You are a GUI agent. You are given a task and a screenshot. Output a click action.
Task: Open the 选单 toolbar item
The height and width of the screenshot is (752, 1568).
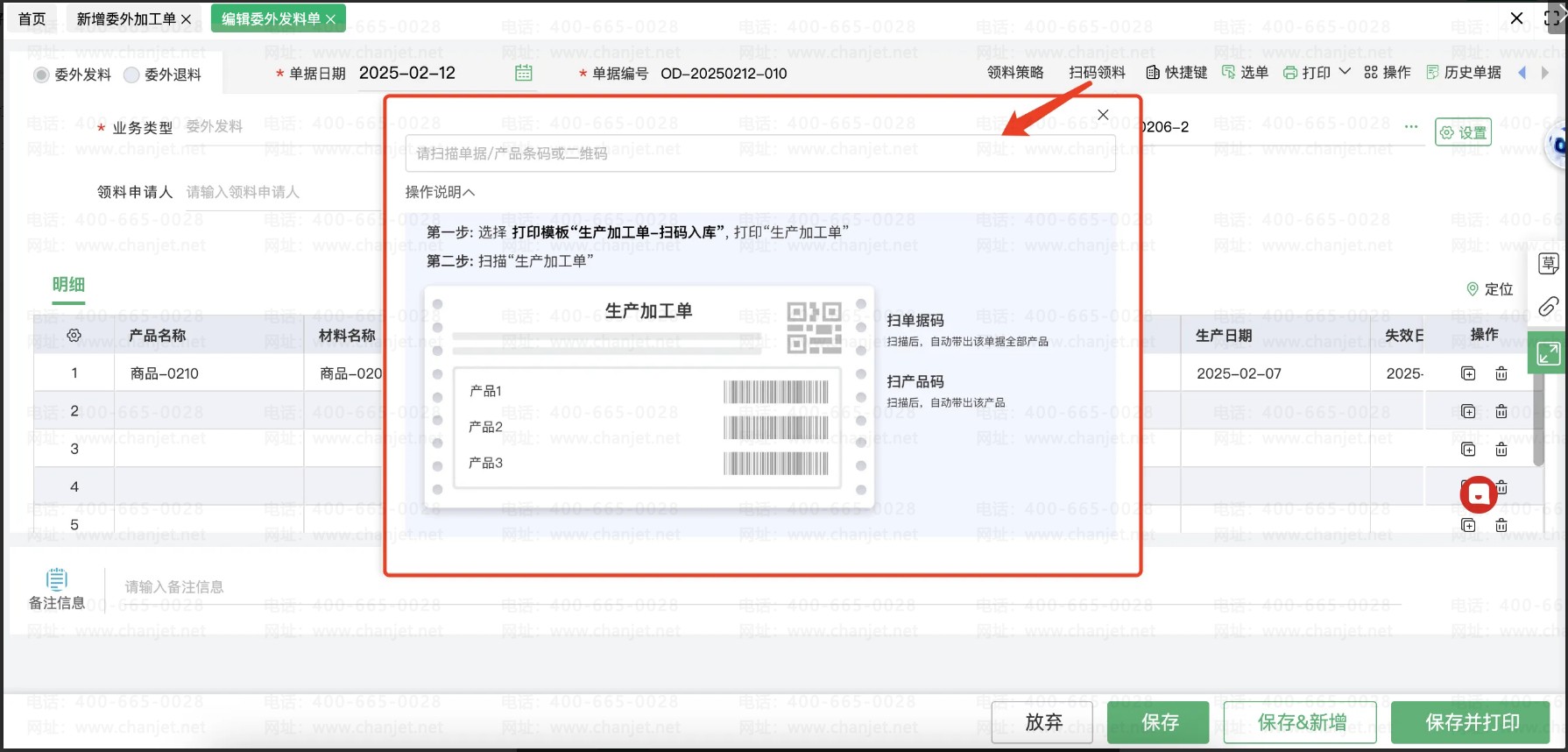tap(1245, 73)
